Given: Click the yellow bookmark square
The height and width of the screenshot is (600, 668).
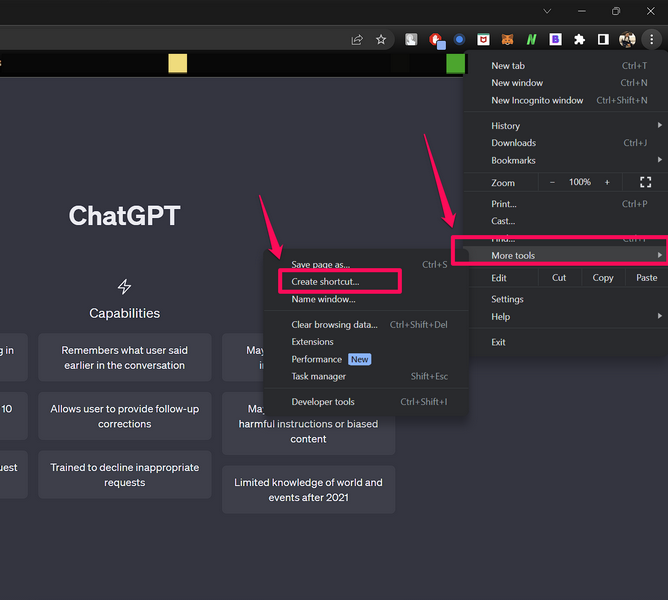Looking at the screenshot, I should click(x=178, y=64).
